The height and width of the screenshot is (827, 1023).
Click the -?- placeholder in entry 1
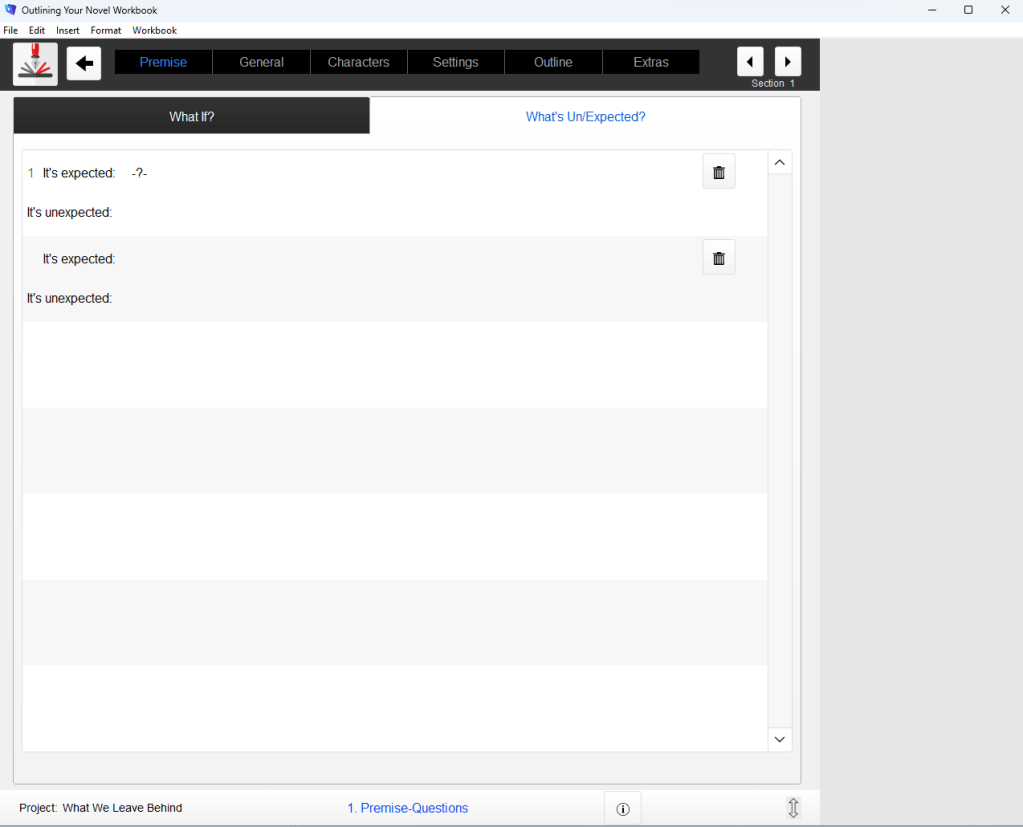coord(139,173)
